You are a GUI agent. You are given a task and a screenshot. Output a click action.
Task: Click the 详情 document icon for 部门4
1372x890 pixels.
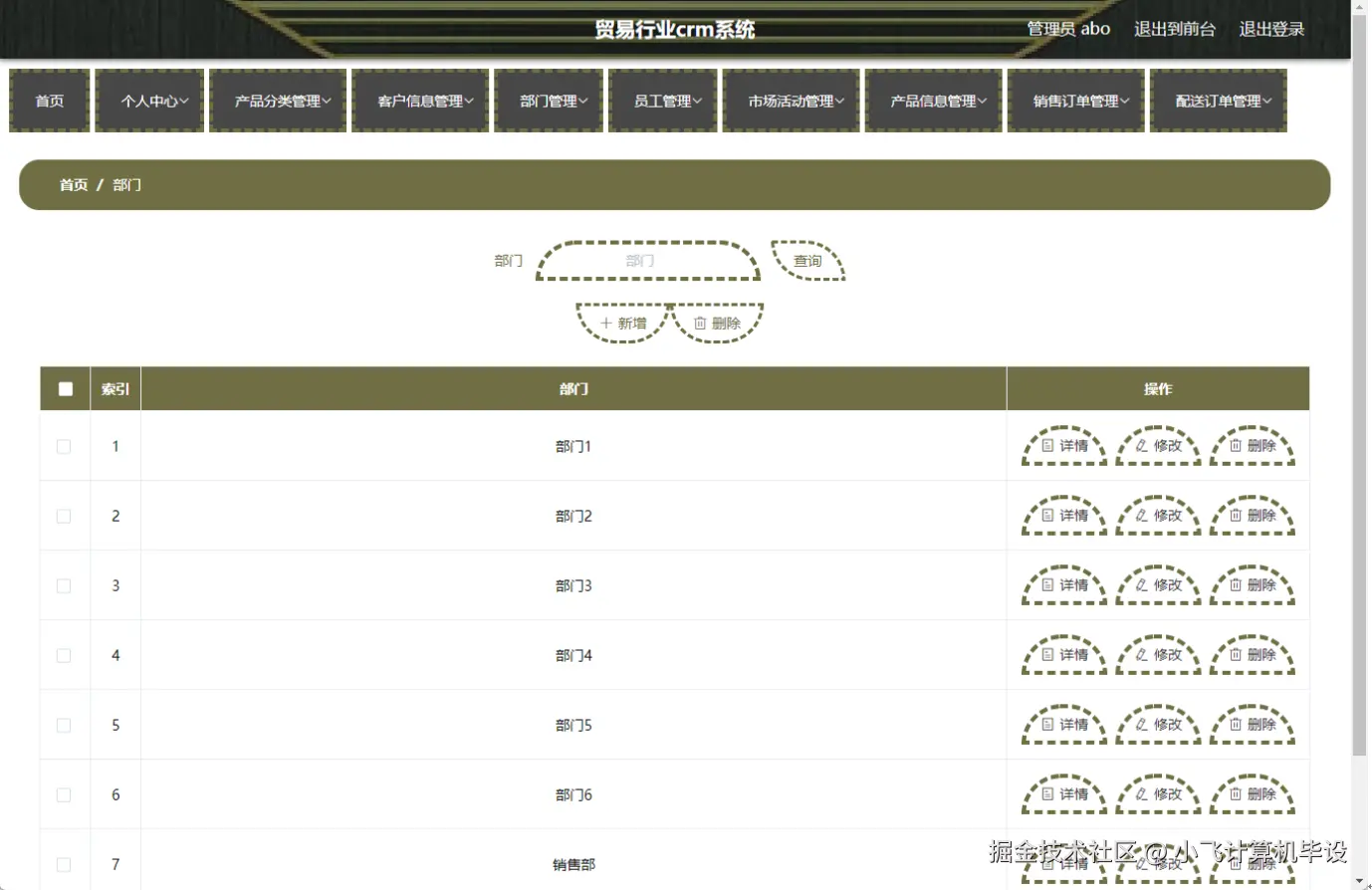[1047, 655]
